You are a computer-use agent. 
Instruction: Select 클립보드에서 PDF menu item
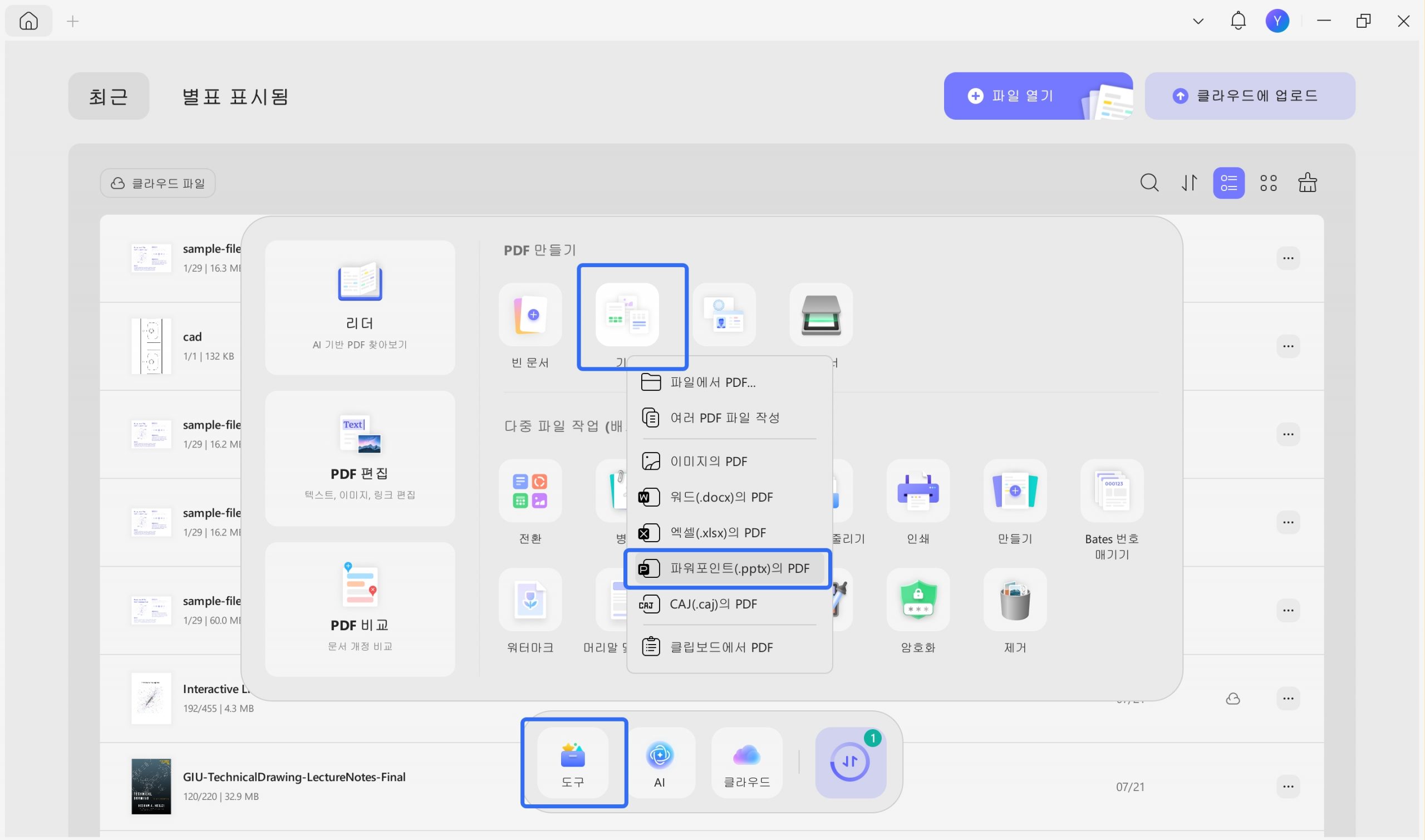point(730,647)
